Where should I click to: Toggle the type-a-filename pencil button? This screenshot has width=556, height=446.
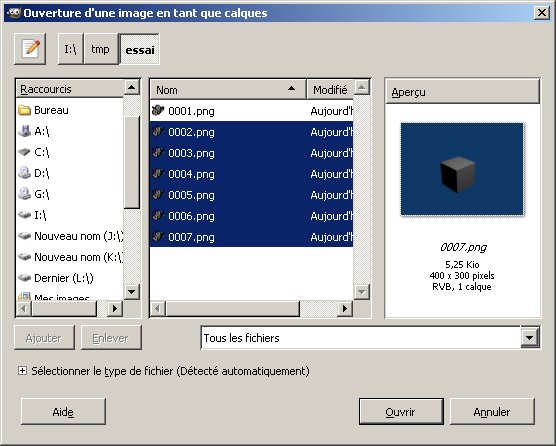(x=30, y=49)
